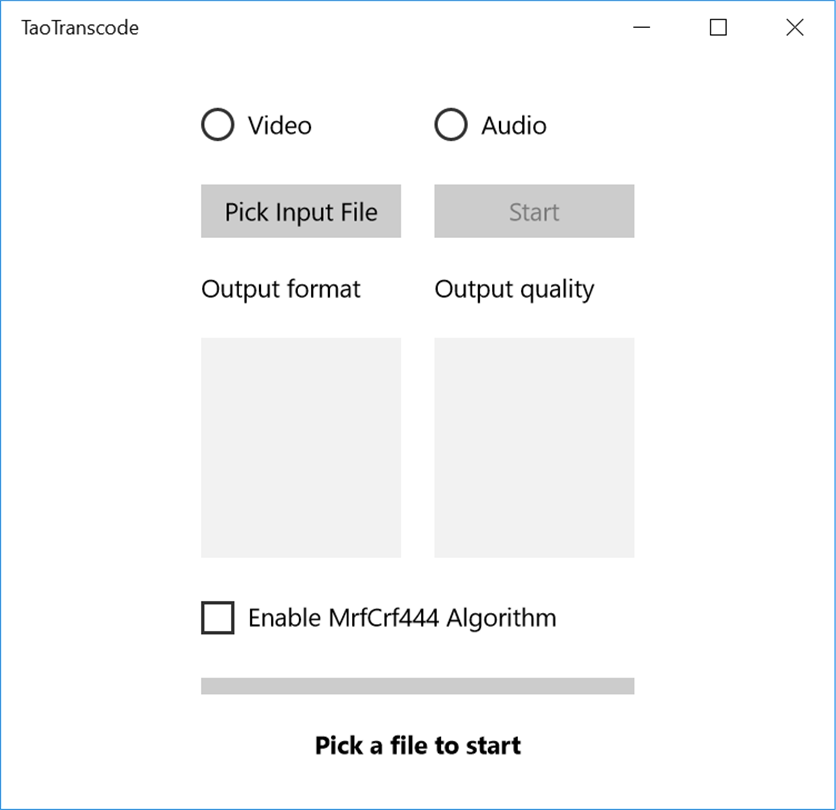The height and width of the screenshot is (810, 836).
Task: Minimize the TaoTranscode window
Action: pyautogui.click(x=641, y=27)
